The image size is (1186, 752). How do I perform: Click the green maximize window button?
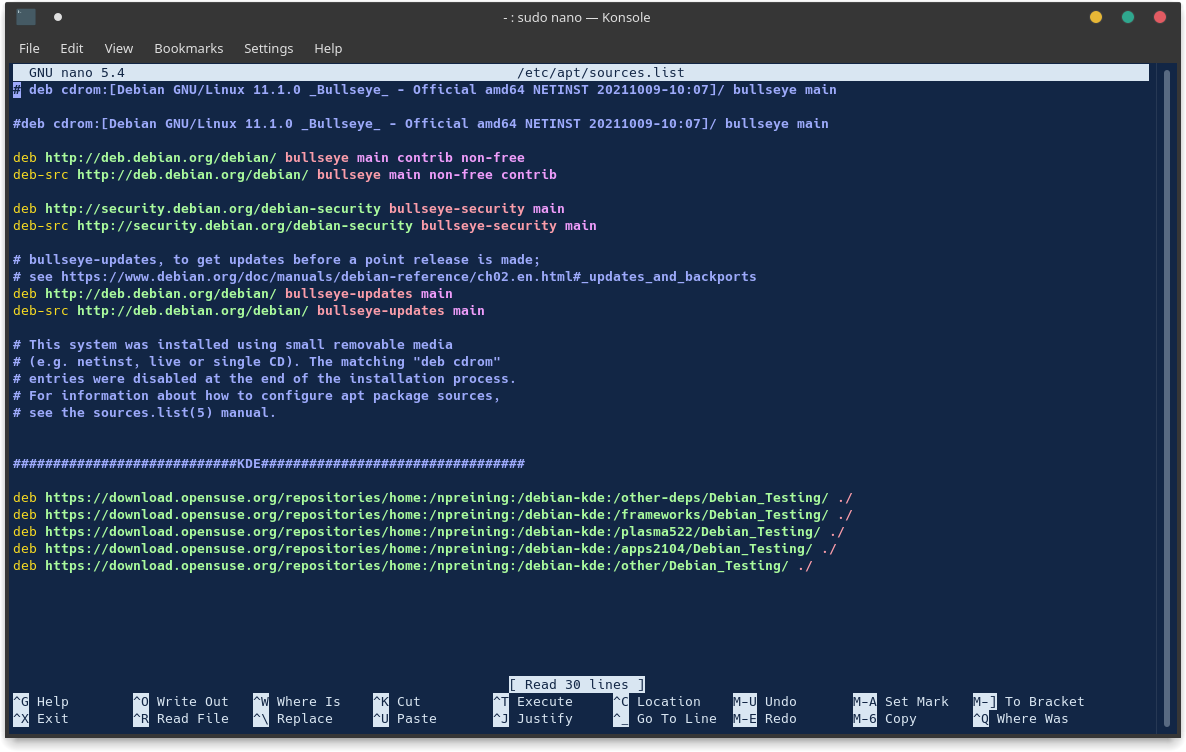pos(1127,17)
